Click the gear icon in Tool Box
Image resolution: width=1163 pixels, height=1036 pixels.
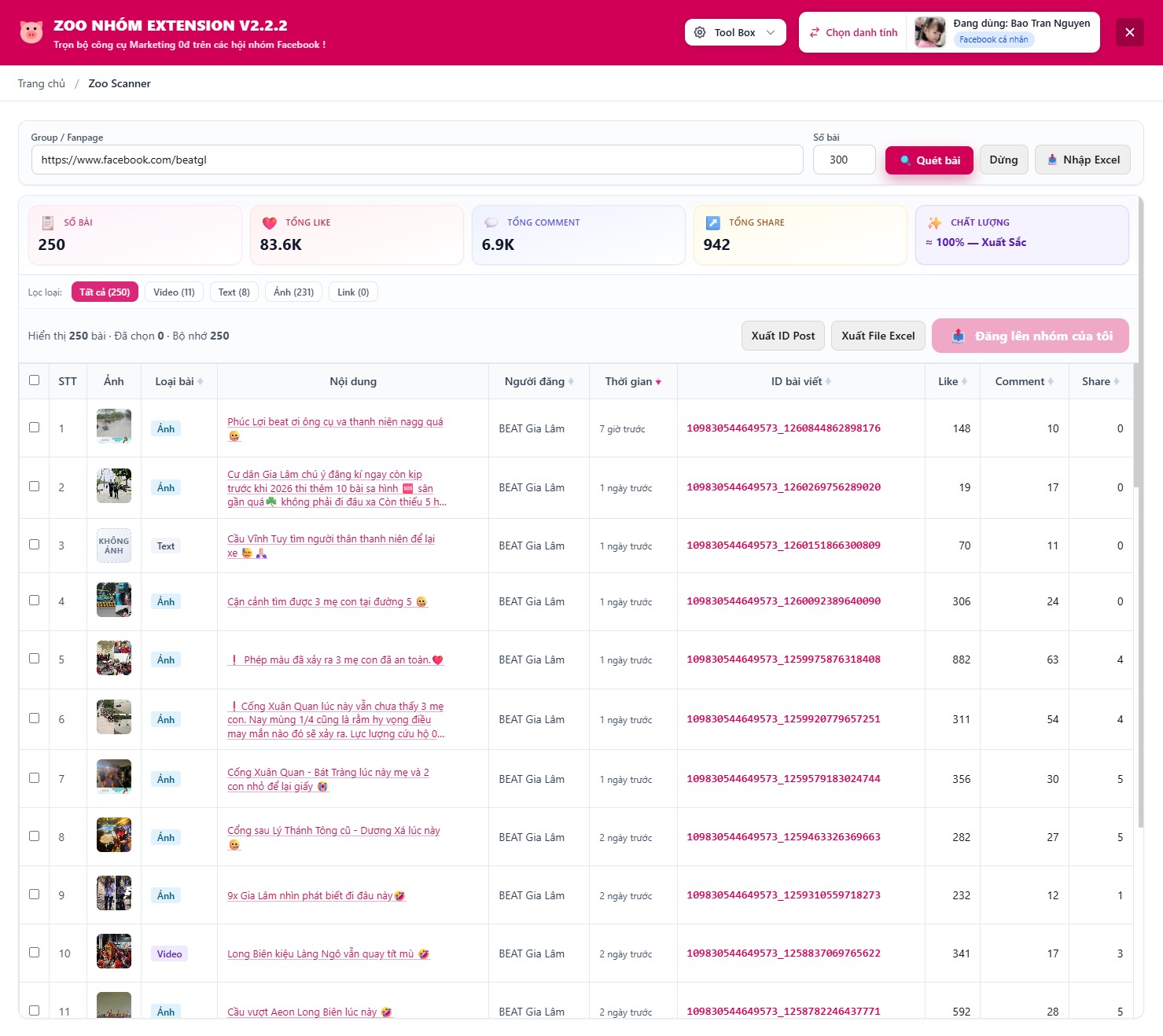pyautogui.click(x=700, y=32)
